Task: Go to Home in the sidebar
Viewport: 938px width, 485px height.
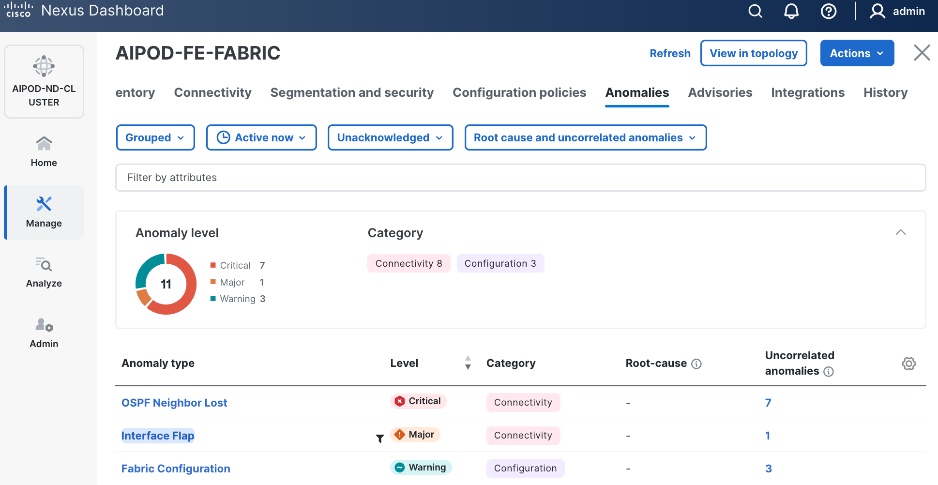Action: click(44, 151)
